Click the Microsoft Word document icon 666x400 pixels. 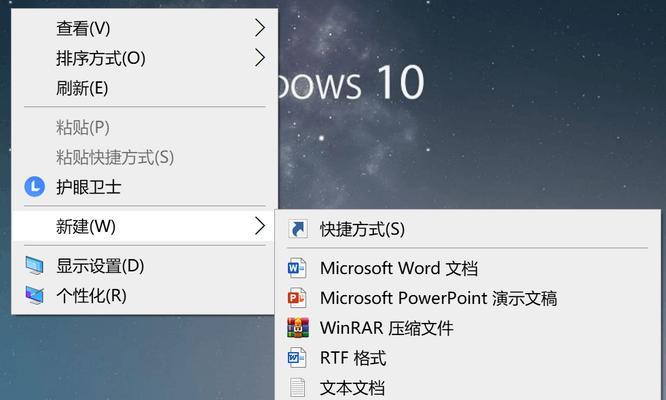pyautogui.click(x=297, y=268)
